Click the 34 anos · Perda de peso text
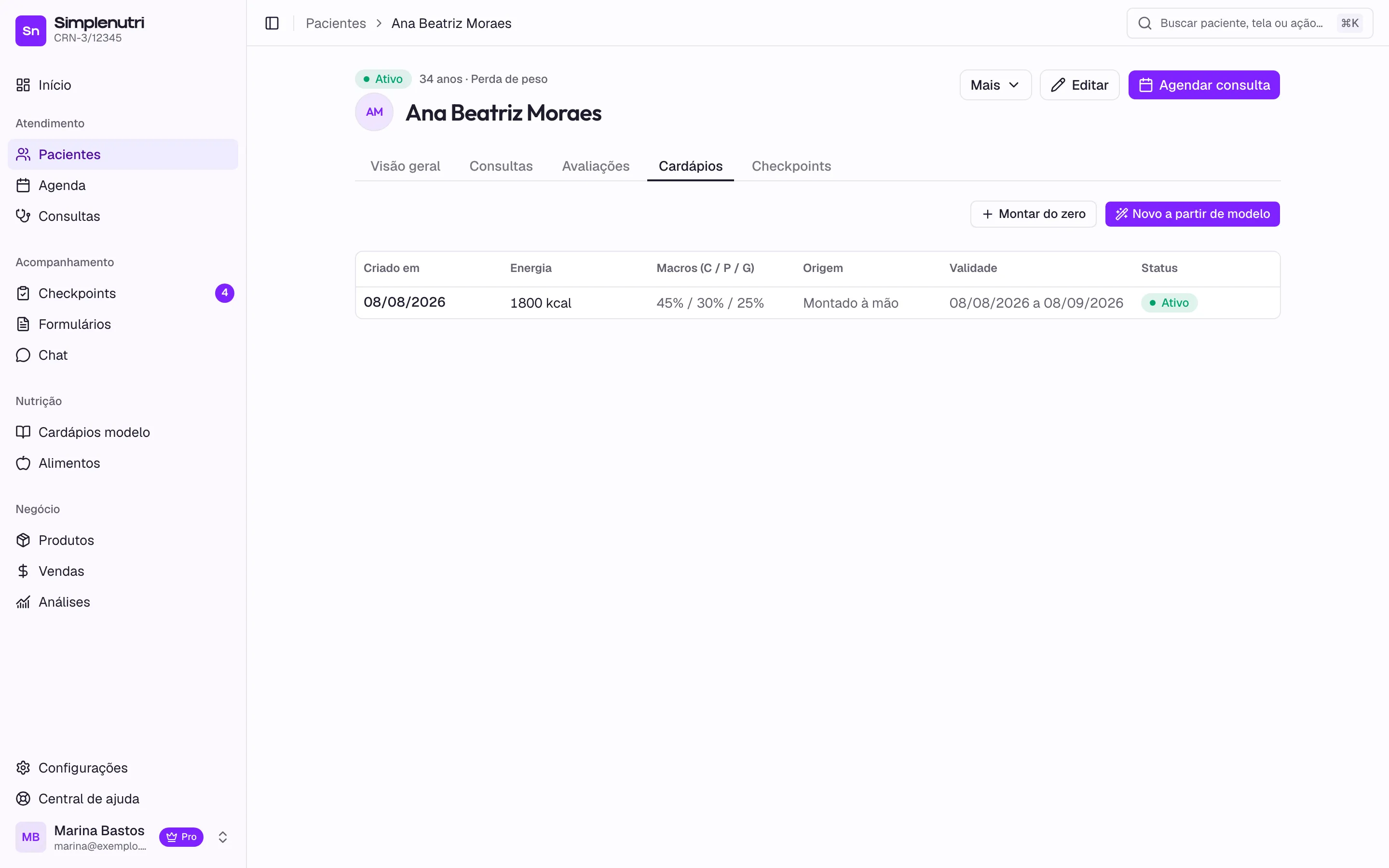The width and height of the screenshot is (1389, 868). click(x=483, y=79)
